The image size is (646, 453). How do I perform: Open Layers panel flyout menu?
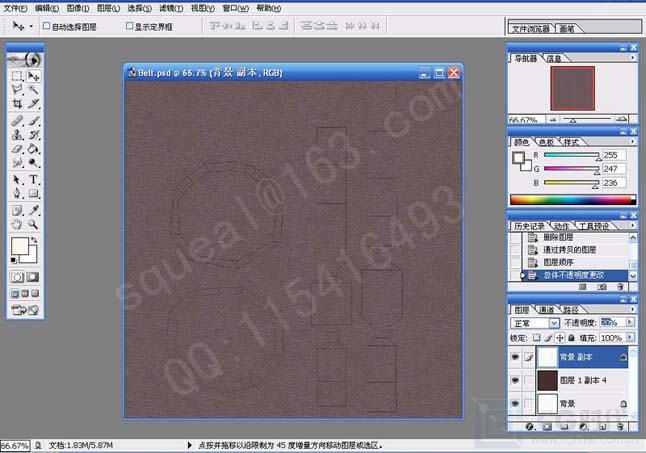coord(633,309)
